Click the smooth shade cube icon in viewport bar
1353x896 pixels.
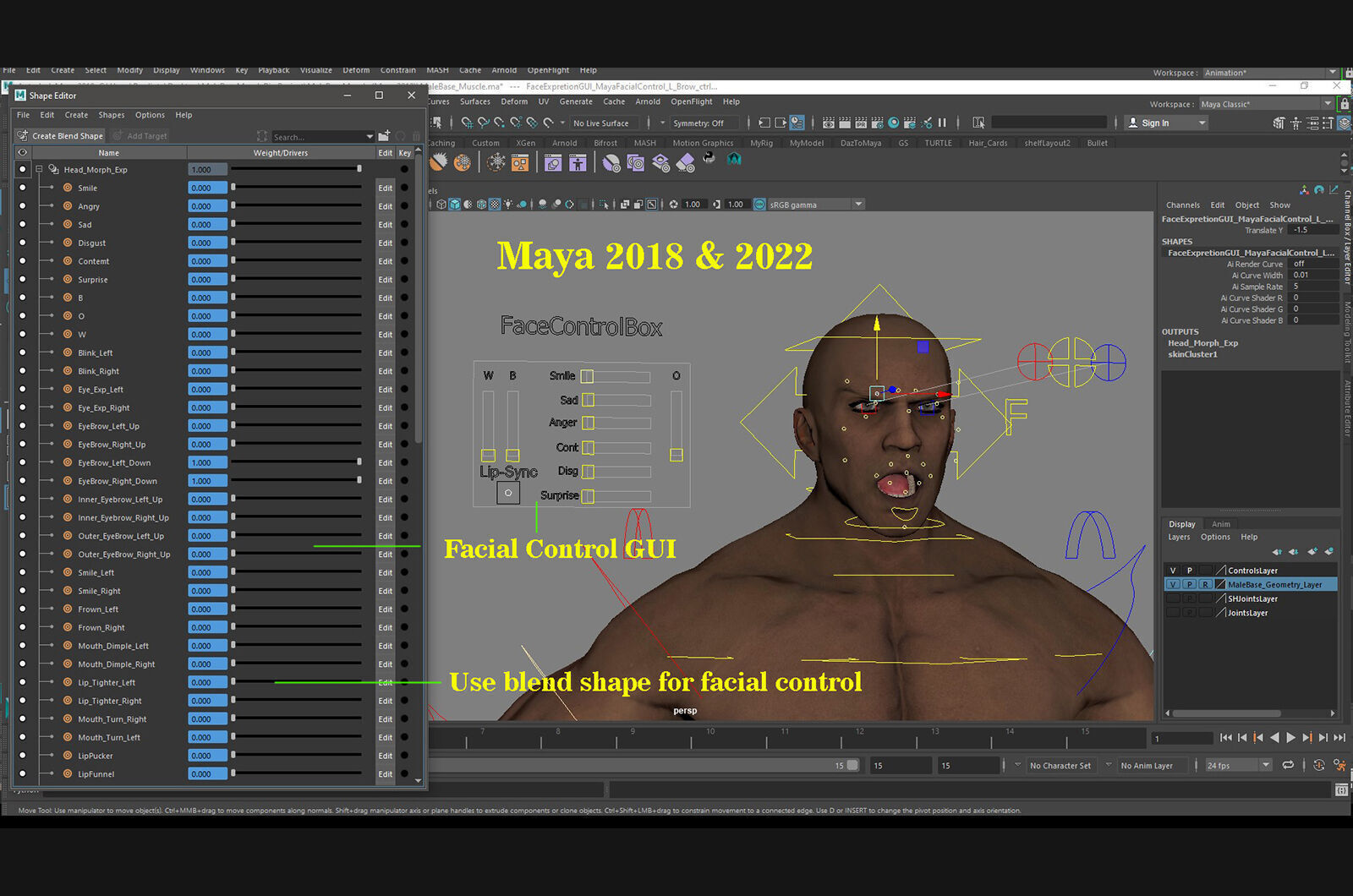click(455, 205)
